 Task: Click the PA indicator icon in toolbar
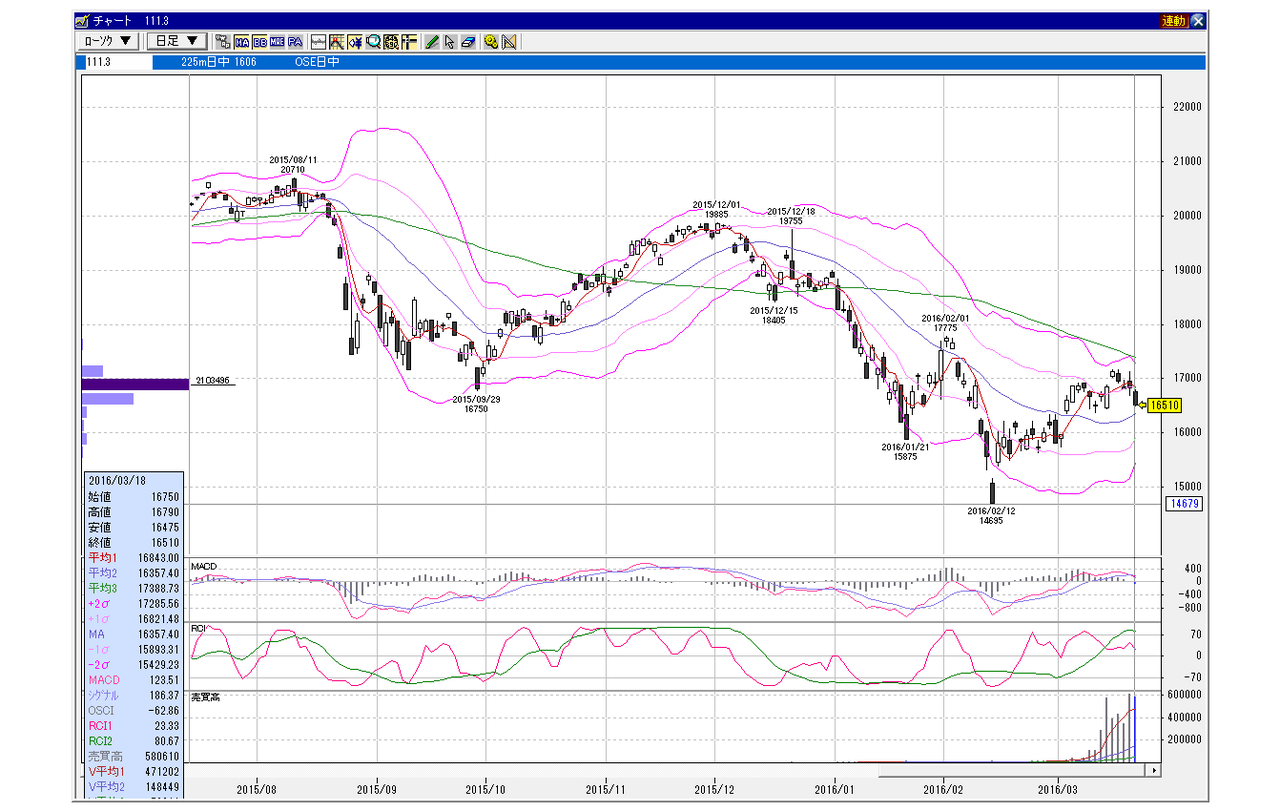295,42
